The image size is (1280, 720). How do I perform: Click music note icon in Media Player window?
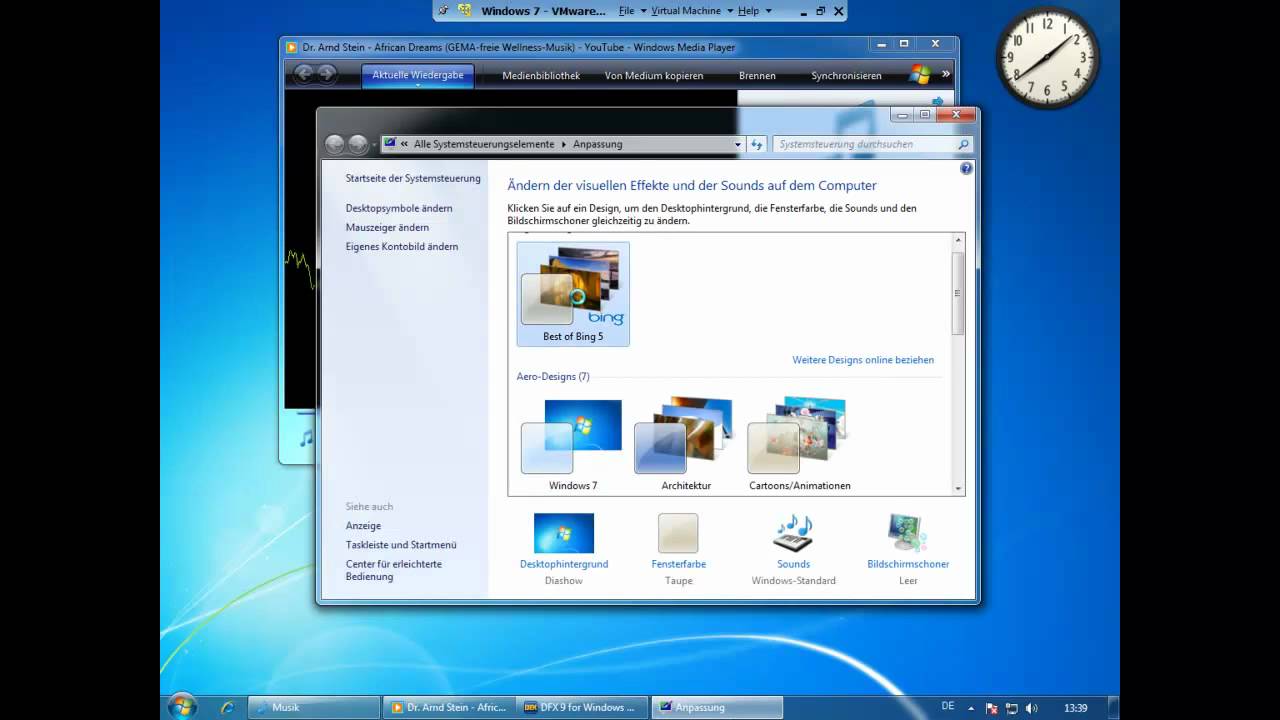pyautogui.click(x=306, y=439)
